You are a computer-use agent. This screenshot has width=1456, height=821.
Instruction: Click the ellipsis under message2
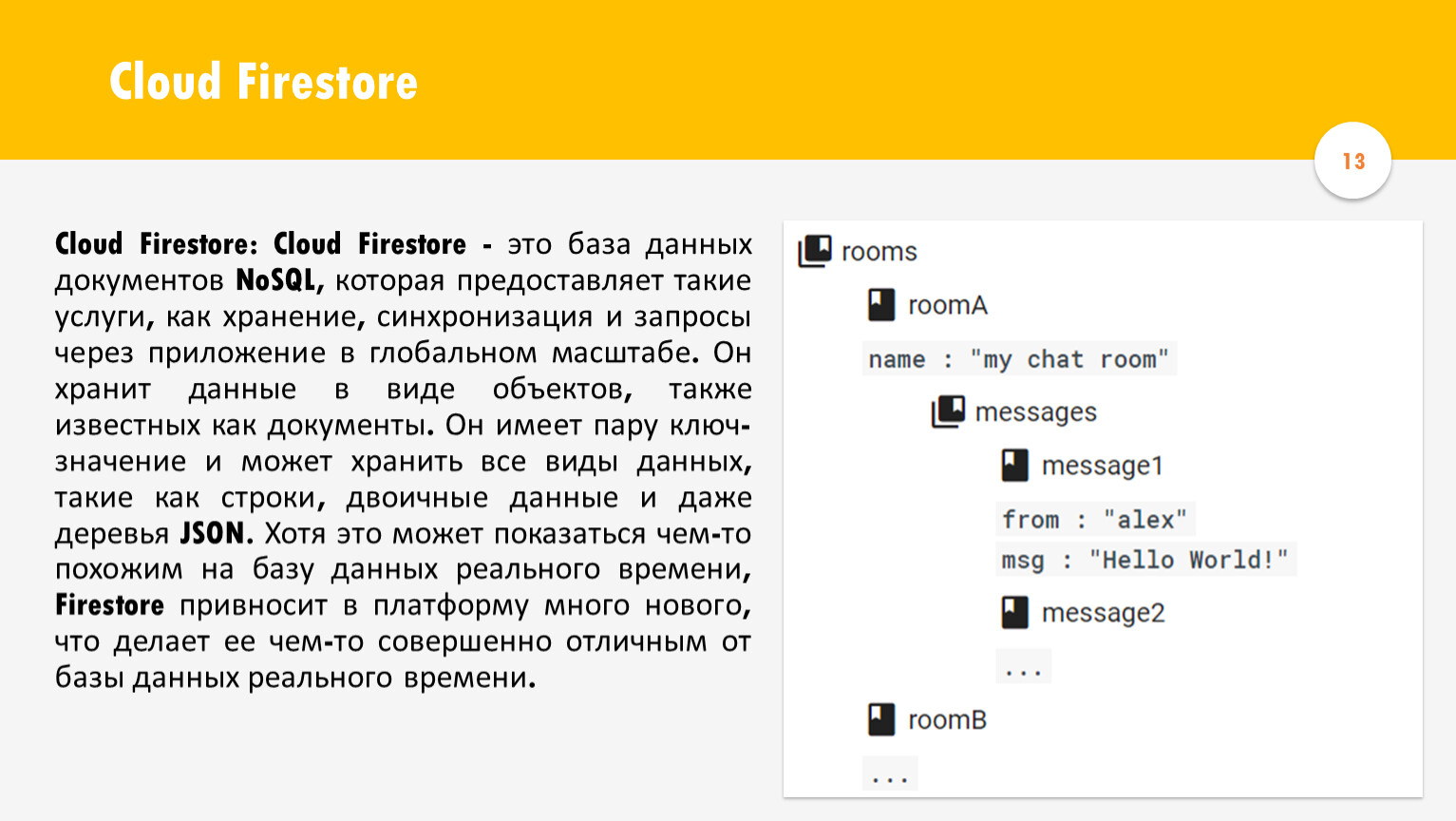tap(1023, 666)
